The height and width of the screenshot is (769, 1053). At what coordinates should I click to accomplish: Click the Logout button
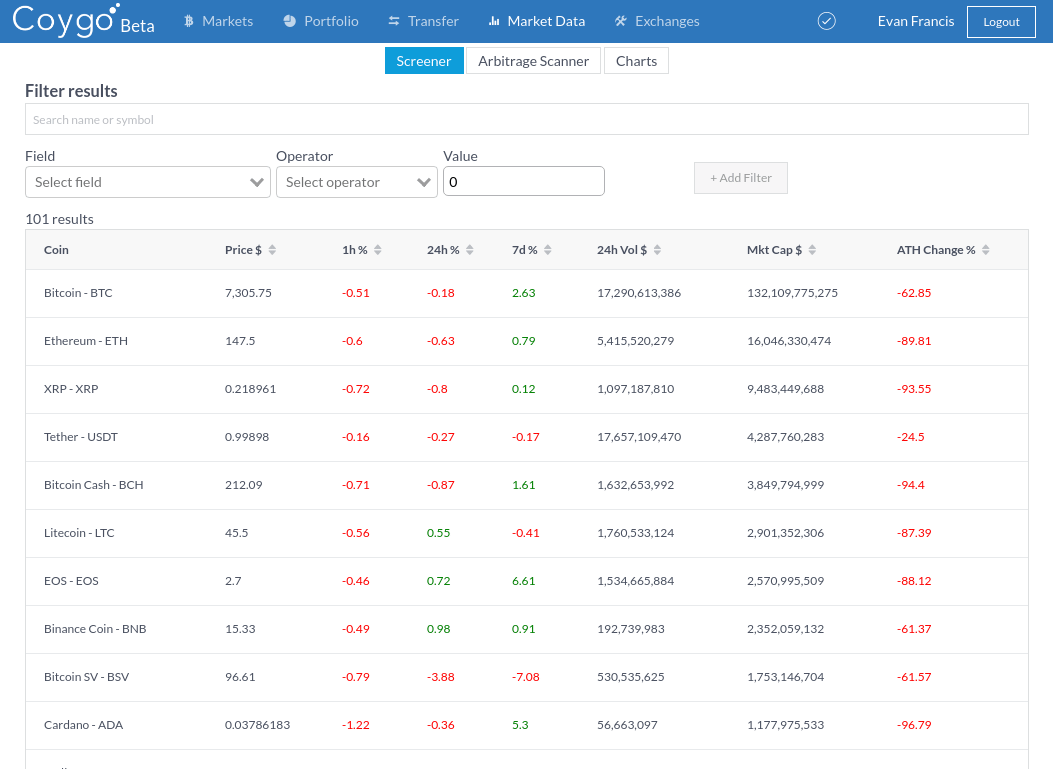1001,21
